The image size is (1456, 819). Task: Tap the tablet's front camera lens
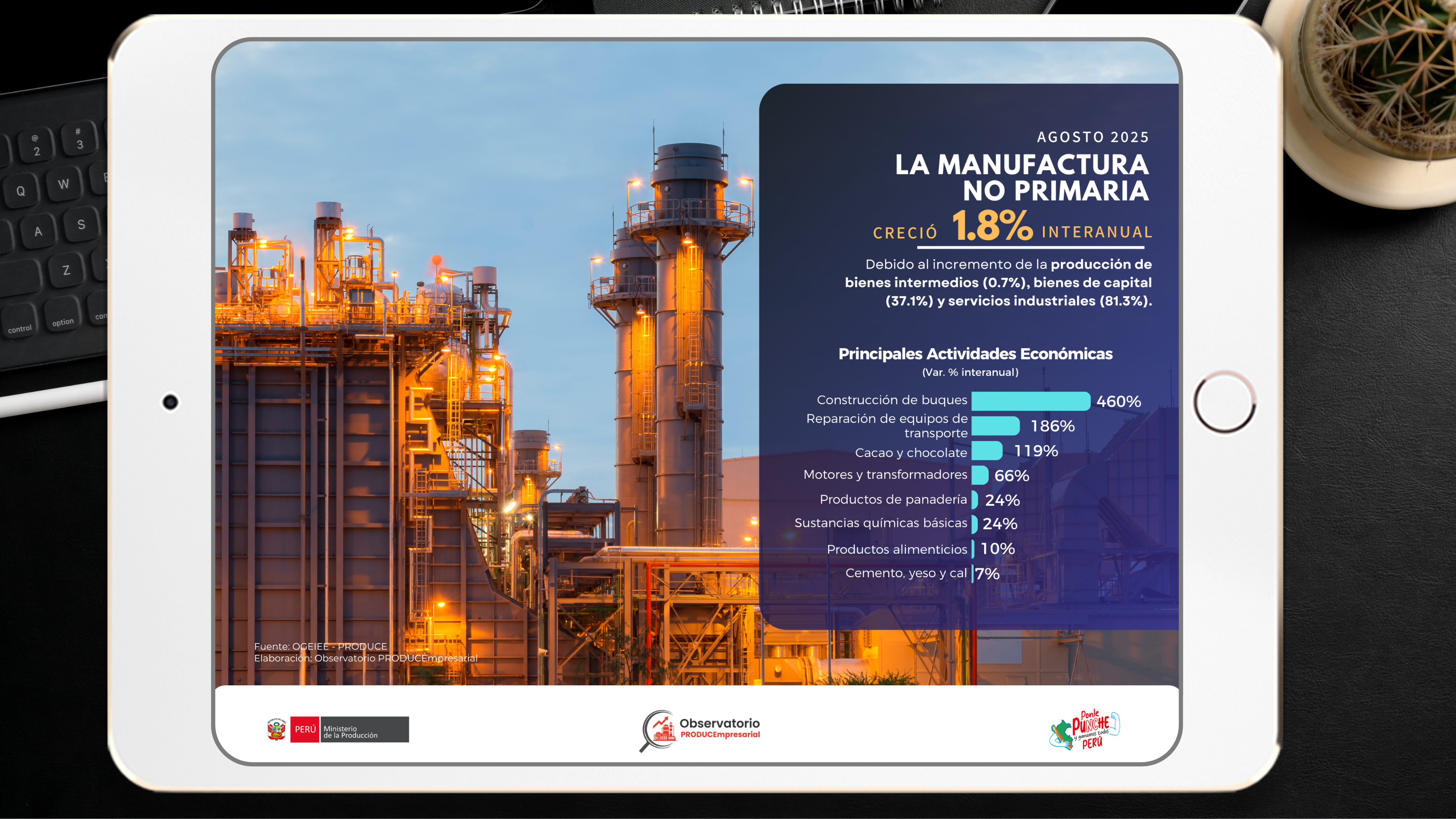170,402
